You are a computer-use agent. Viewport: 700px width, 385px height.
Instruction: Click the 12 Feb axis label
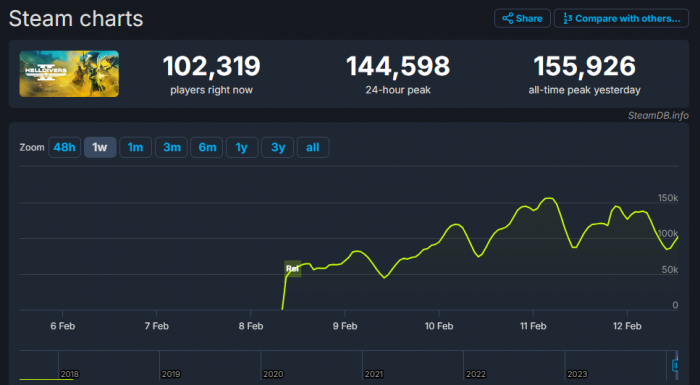point(627,326)
